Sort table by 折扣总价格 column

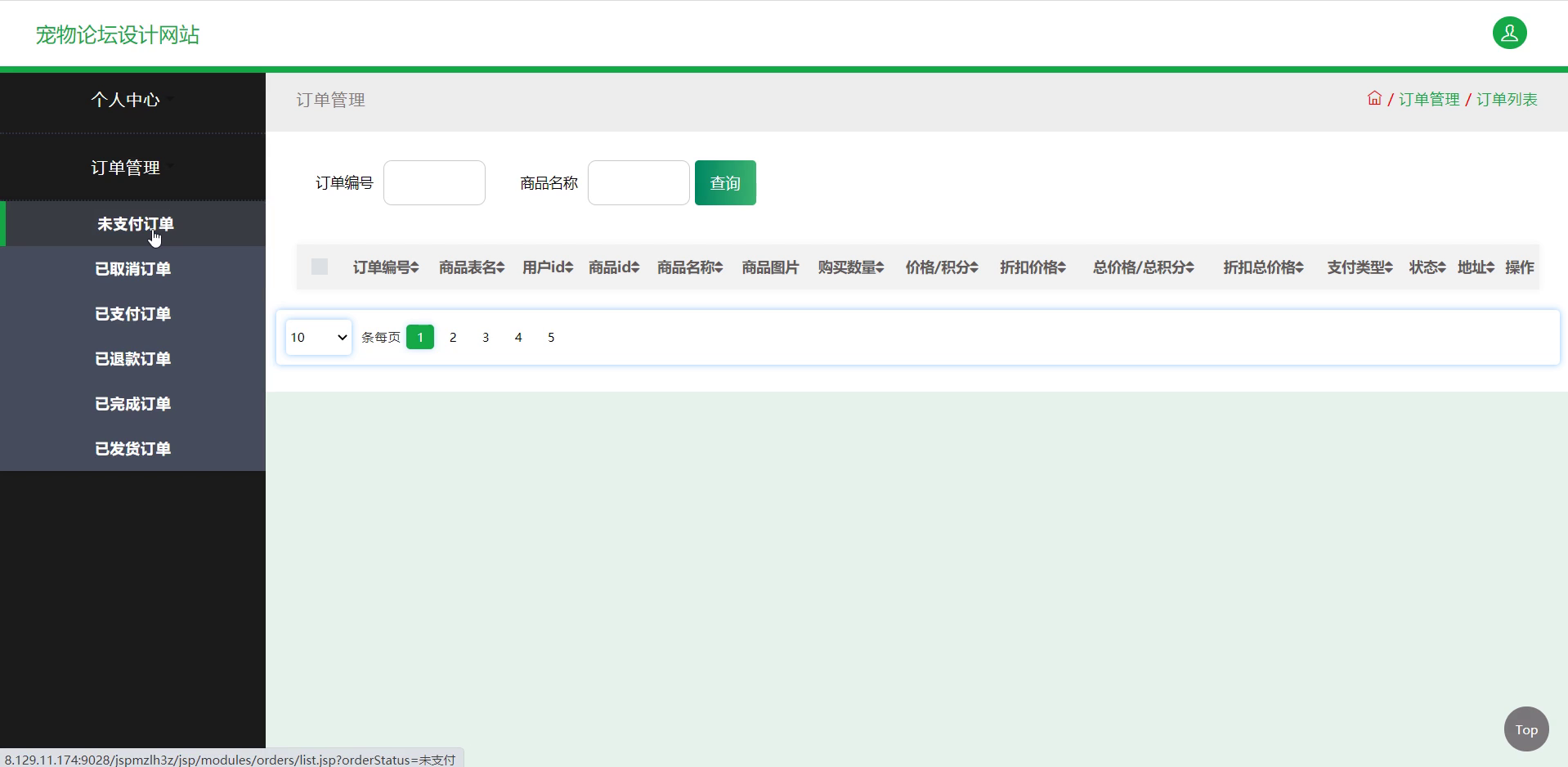(1263, 267)
